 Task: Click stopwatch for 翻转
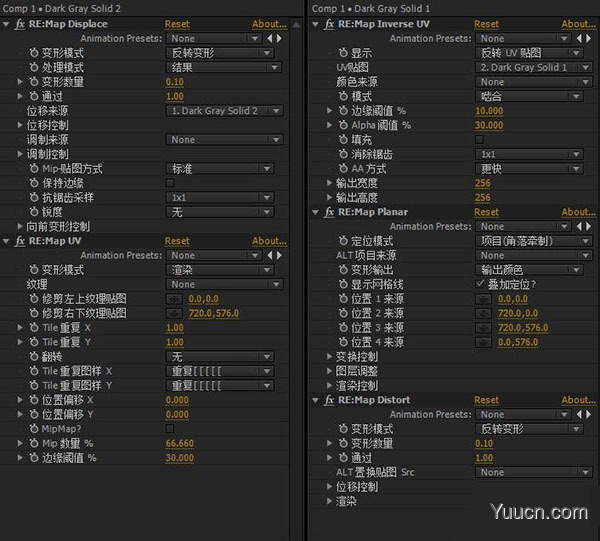34,357
